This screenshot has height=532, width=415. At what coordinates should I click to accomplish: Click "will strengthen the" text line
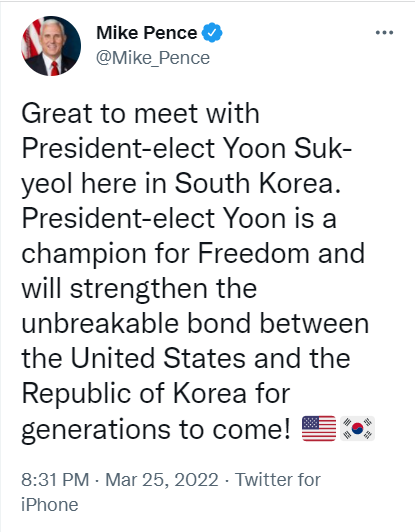click(x=139, y=289)
